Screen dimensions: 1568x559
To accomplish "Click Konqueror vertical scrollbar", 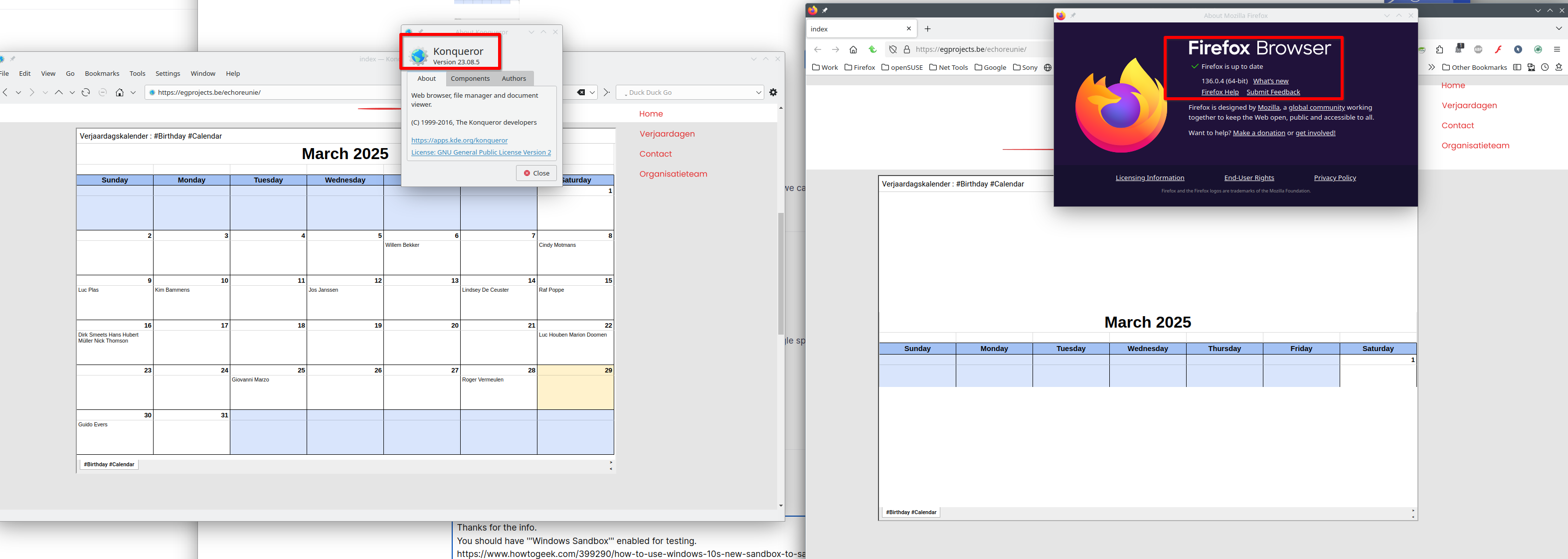I will click(780, 274).
